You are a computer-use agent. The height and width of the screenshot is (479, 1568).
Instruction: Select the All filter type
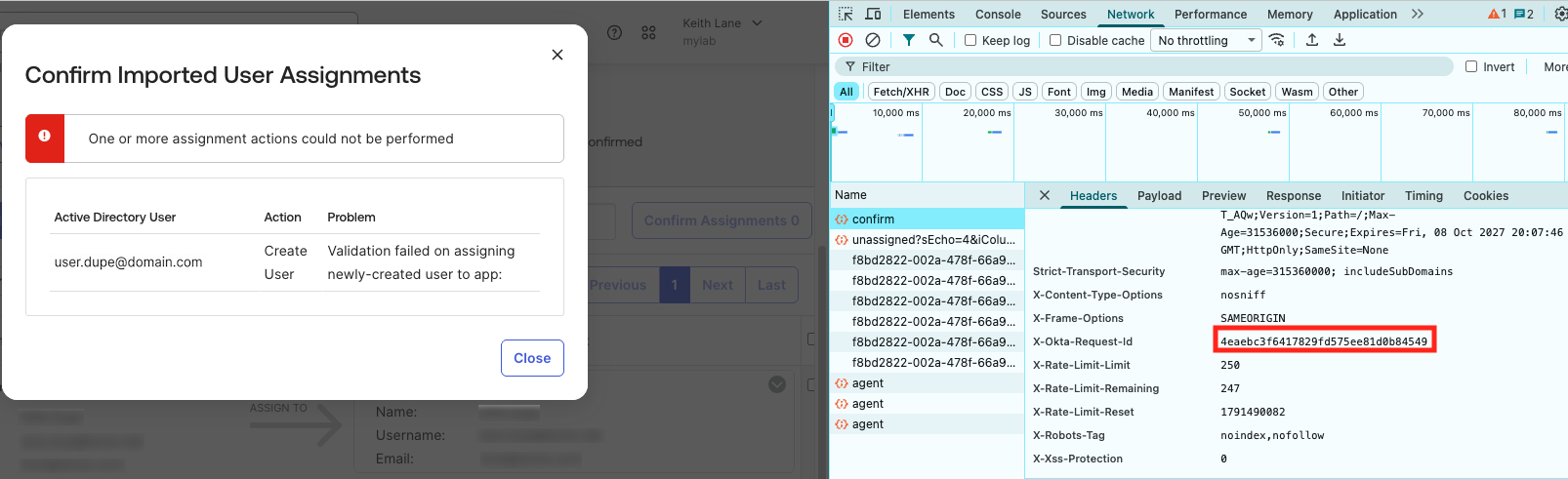click(846, 92)
